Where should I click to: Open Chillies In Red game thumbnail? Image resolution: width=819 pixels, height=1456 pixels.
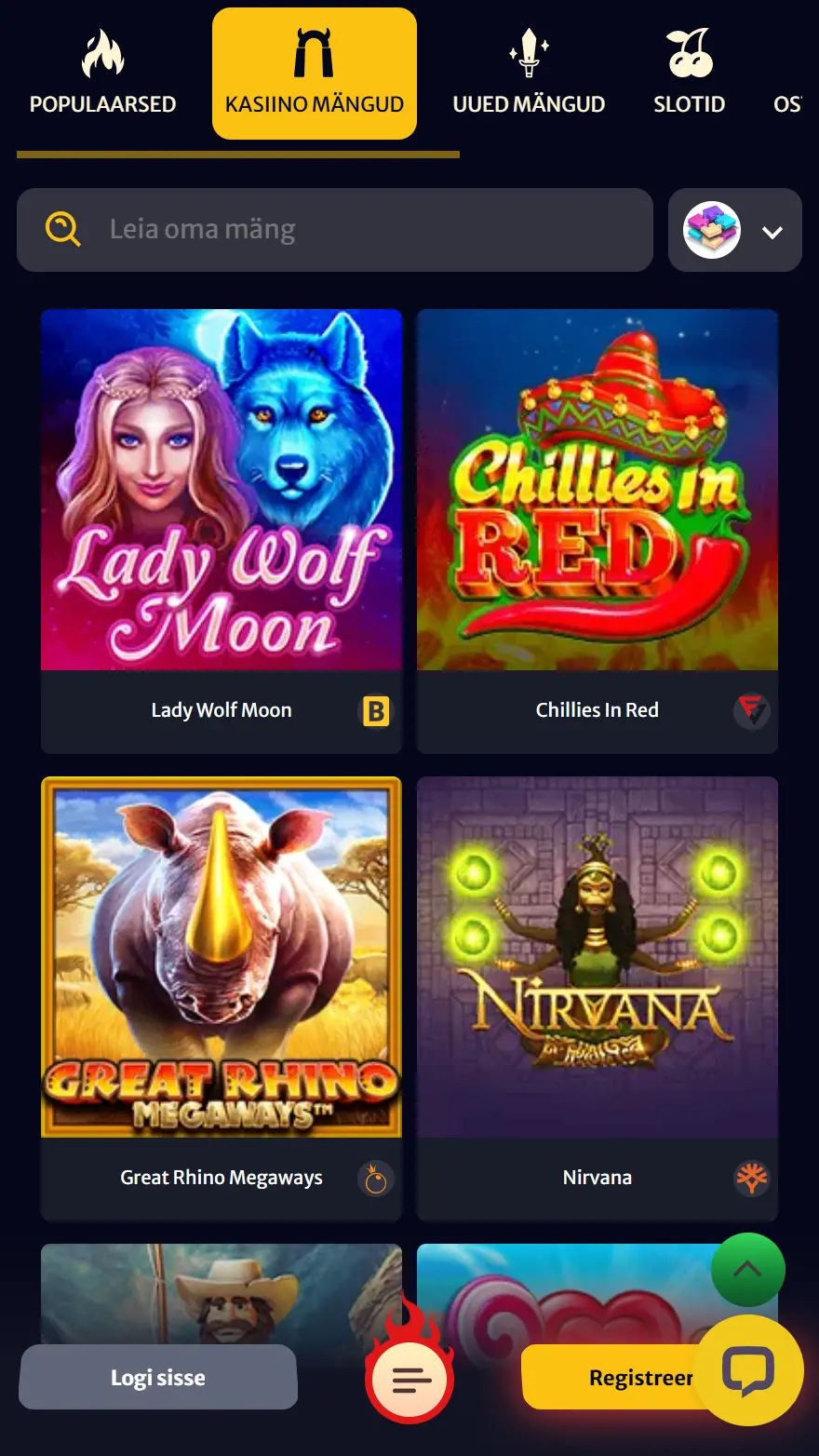(x=597, y=490)
